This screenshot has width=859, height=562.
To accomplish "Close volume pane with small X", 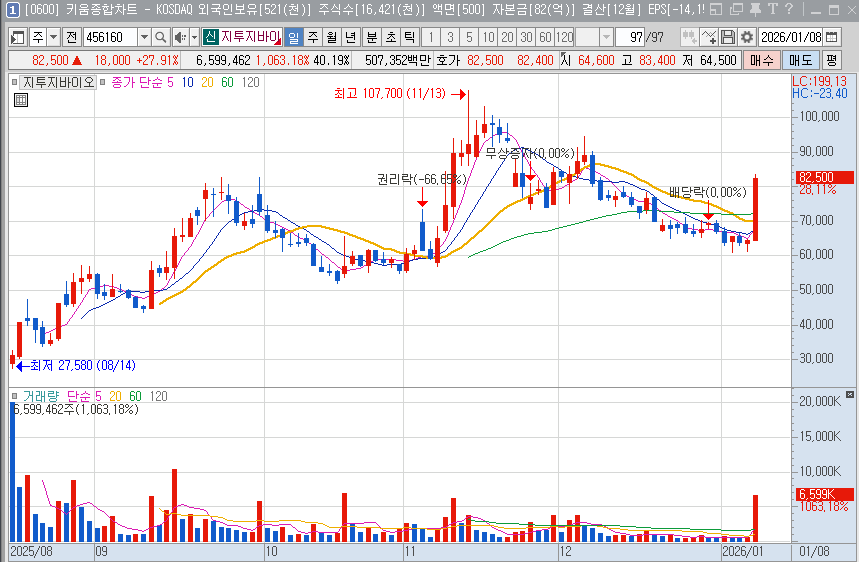I will (850, 394).
